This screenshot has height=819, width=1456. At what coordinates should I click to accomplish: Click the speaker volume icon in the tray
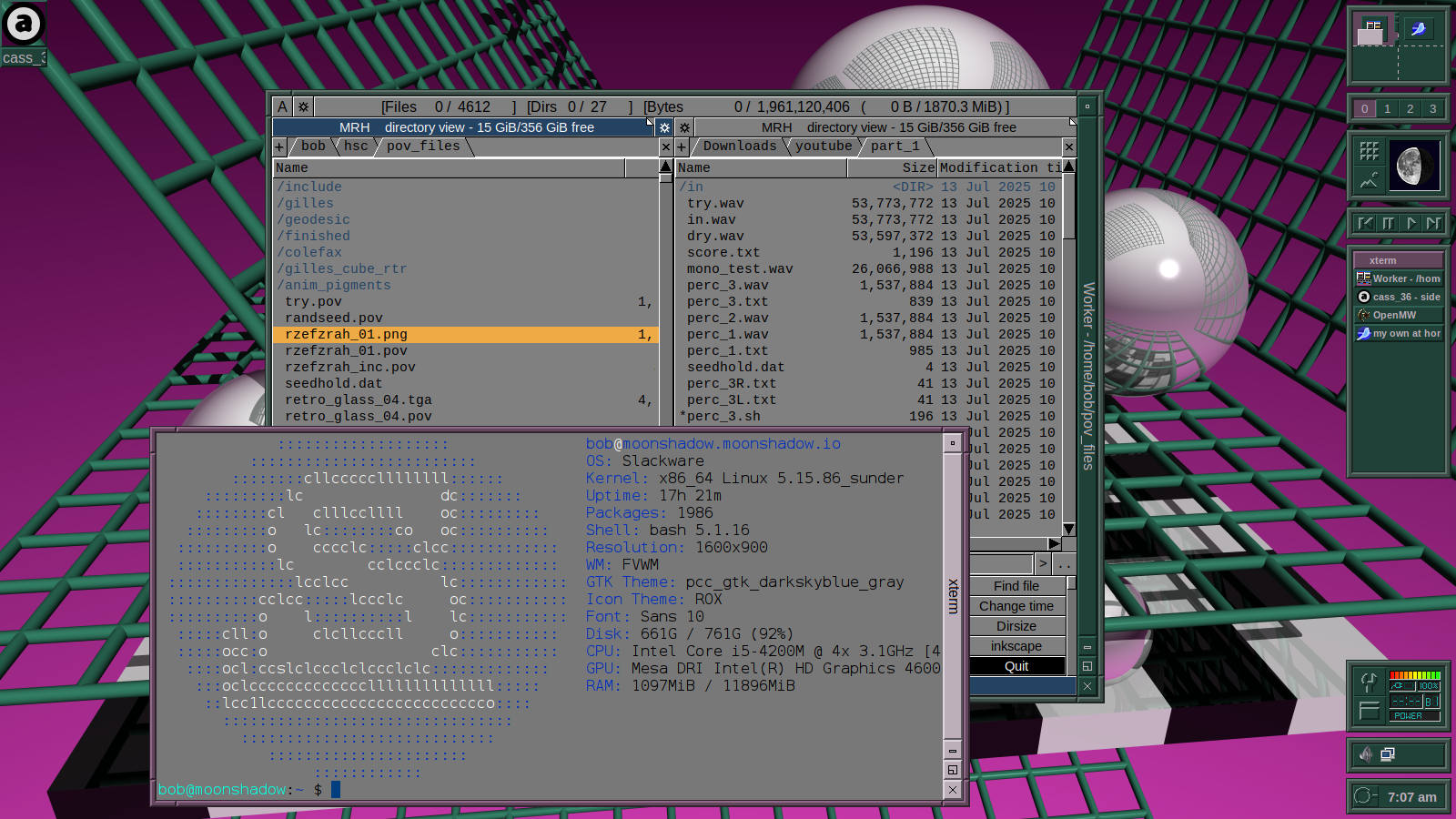(1366, 754)
